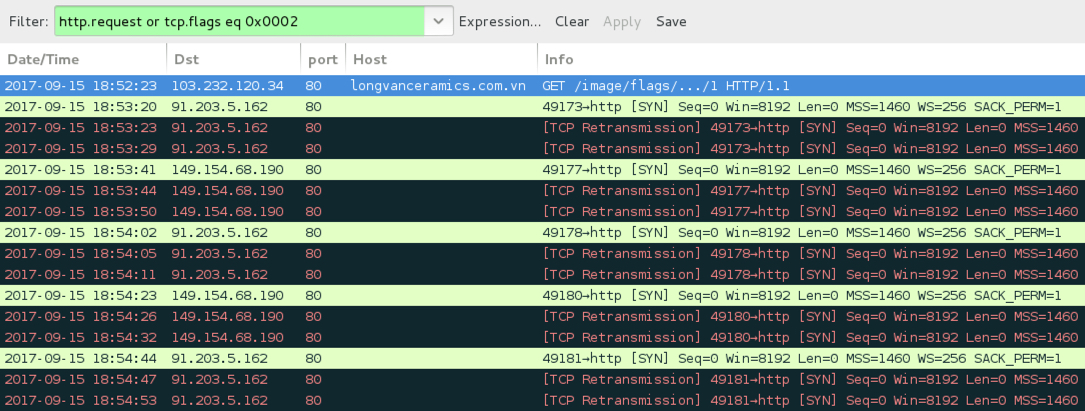Select the GET /image/flags request to longvanceramics.com.vn
The width and height of the screenshot is (1085, 411).
(542, 86)
